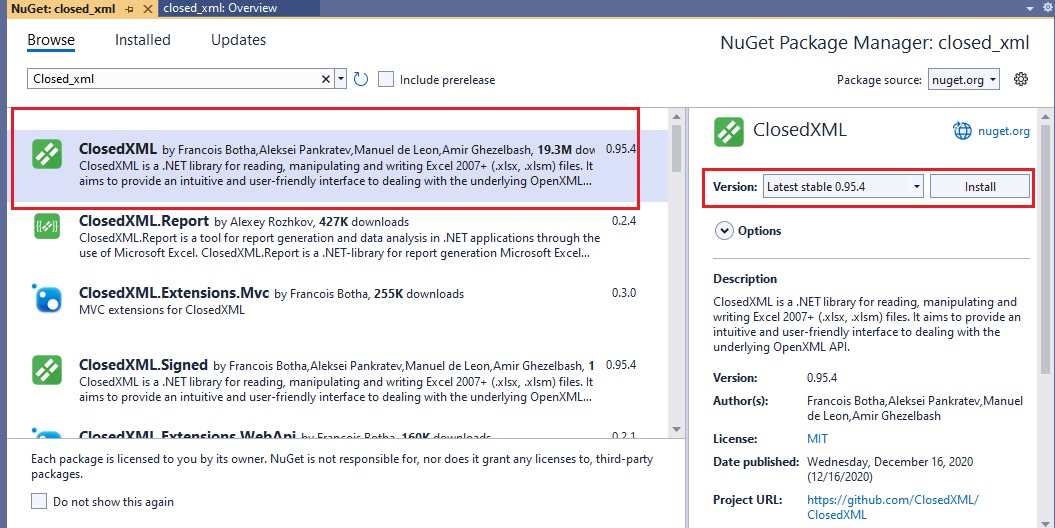Open the Version dropdown Latest stable 0.95.4
Viewport: 1055px width, 528px height.
(x=844, y=186)
